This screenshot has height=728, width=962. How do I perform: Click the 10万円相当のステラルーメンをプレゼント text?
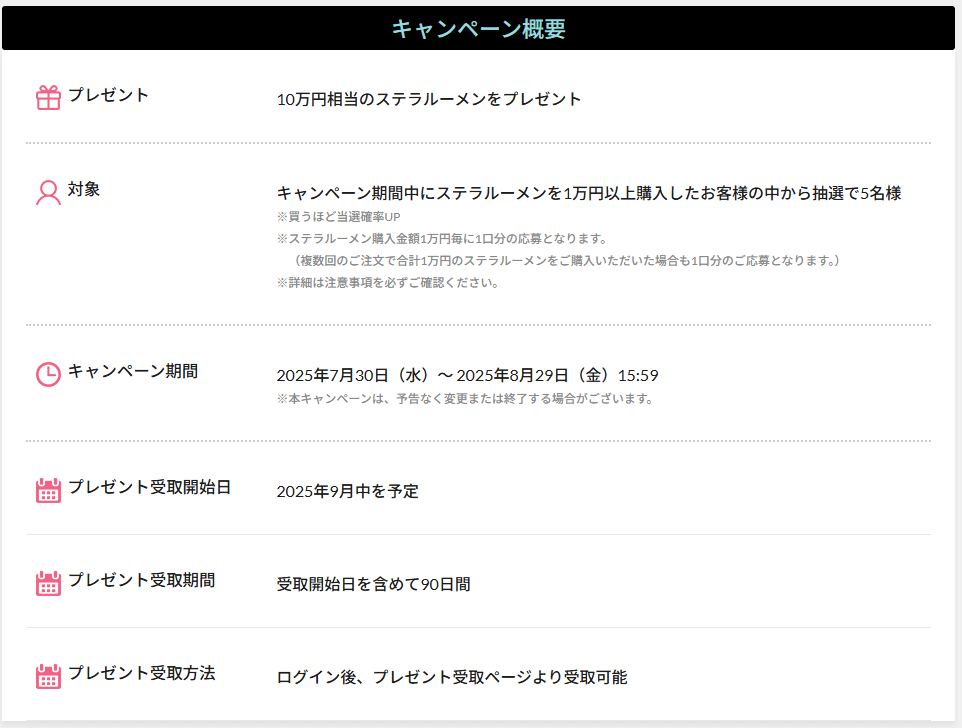[x=428, y=99]
